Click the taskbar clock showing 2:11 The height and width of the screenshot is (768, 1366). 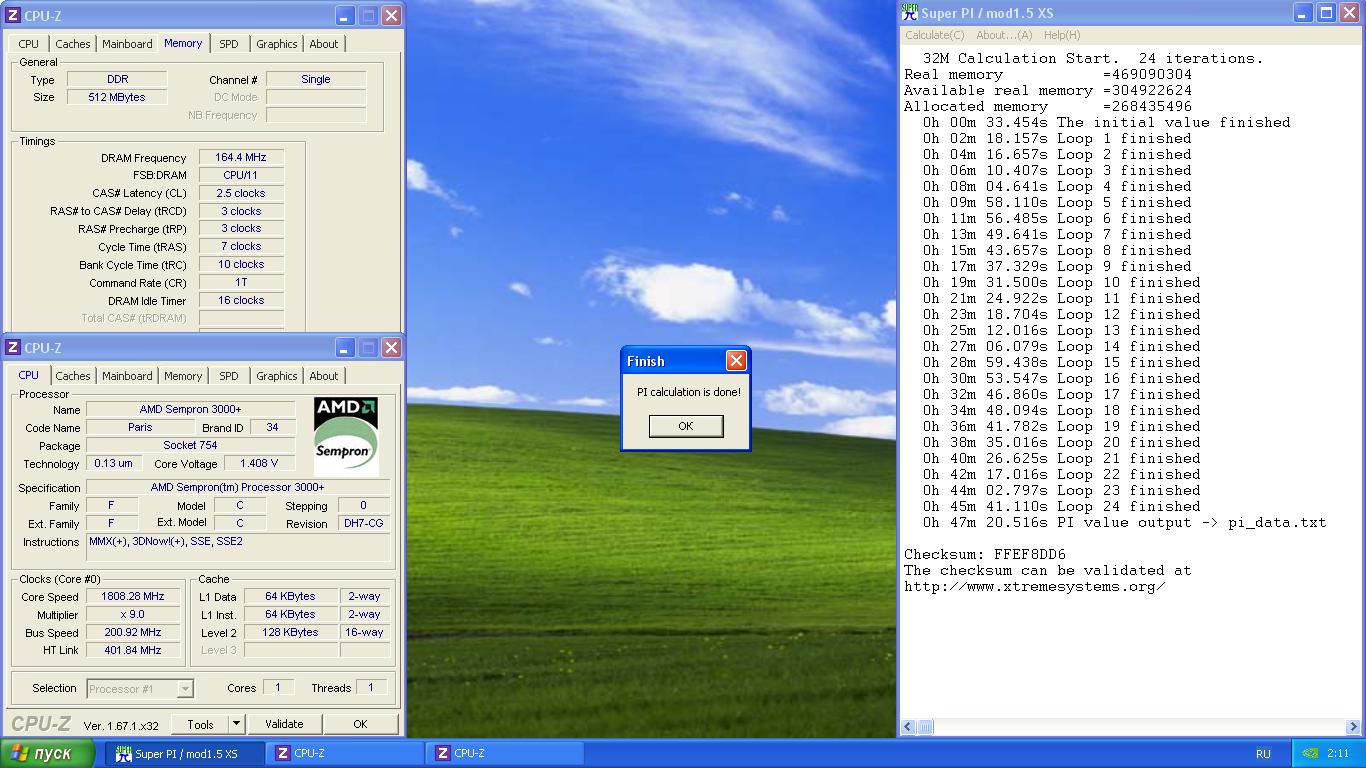[x=1338, y=754]
